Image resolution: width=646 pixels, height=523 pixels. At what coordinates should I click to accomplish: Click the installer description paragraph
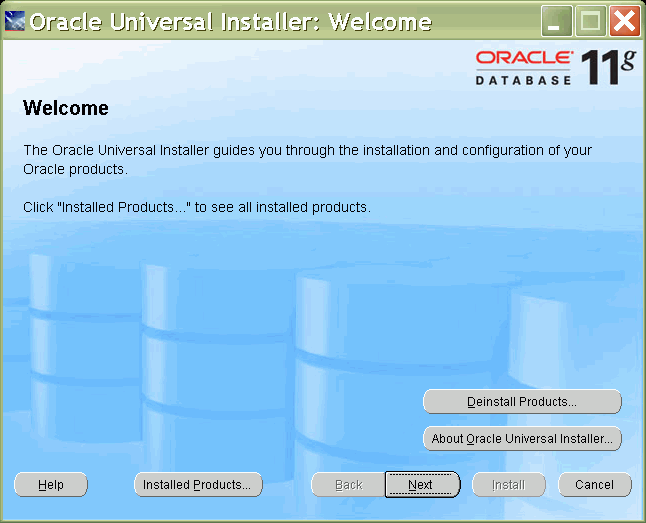307,160
